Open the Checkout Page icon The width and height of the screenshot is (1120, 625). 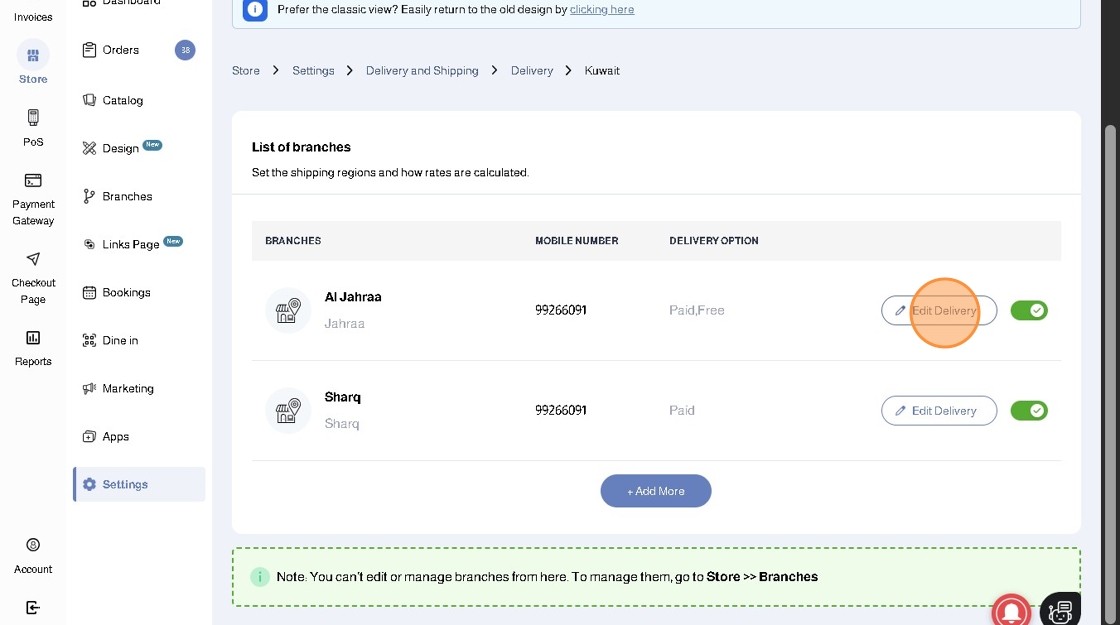click(x=33, y=259)
